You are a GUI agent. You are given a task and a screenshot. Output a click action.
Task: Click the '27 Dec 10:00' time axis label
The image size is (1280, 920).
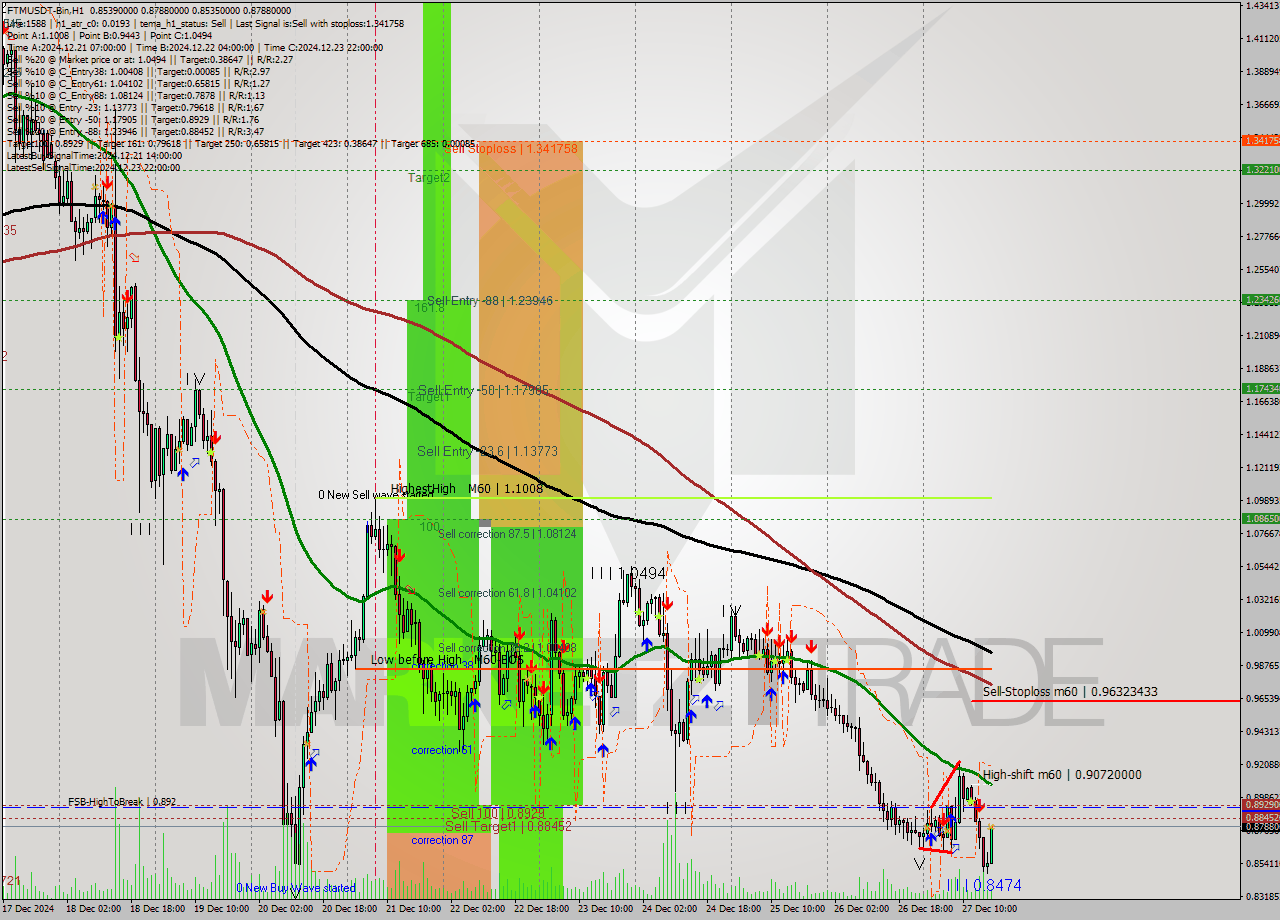tap(989, 909)
